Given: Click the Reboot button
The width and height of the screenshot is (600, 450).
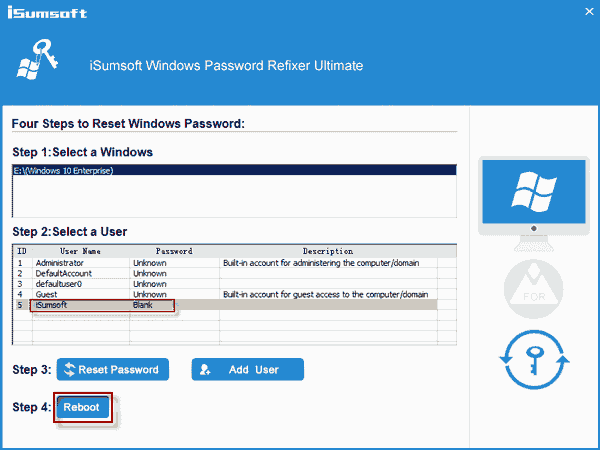Looking at the screenshot, I should [83, 407].
